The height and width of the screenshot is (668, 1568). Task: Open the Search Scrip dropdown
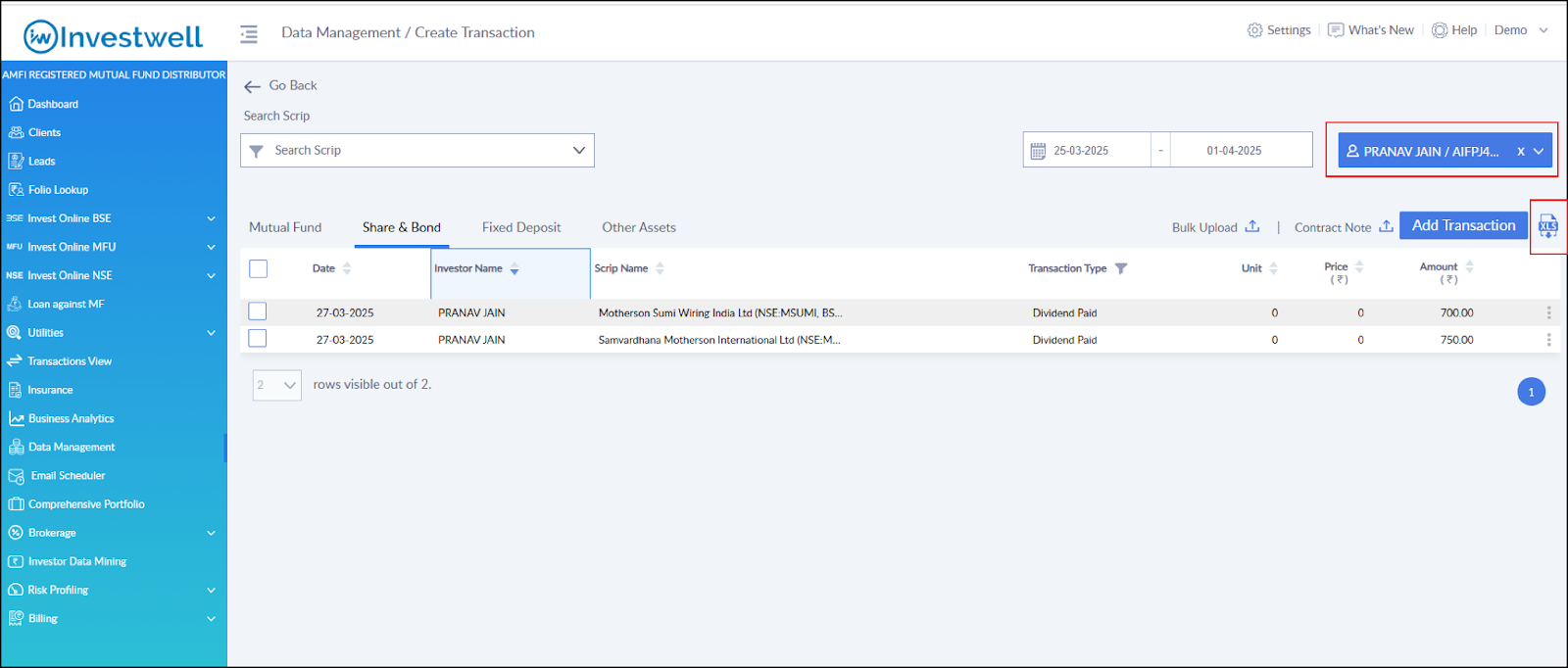pos(417,150)
